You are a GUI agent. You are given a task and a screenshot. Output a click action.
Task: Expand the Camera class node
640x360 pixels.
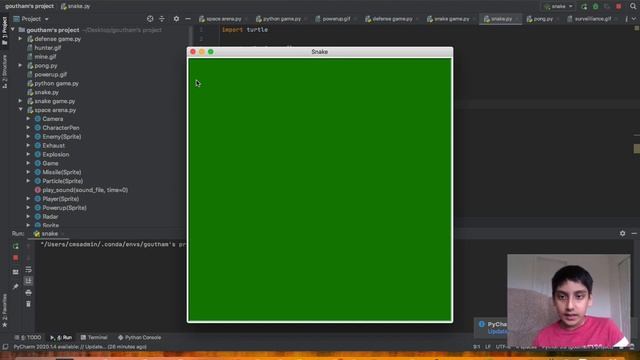click(28, 119)
